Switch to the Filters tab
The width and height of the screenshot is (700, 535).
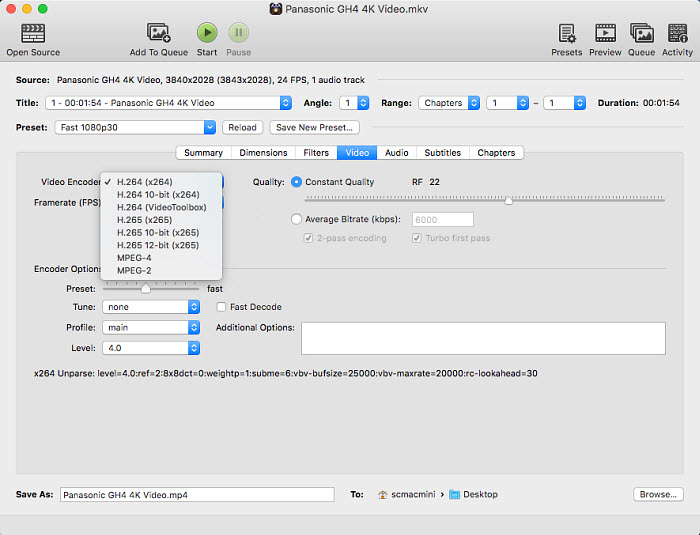click(316, 153)
